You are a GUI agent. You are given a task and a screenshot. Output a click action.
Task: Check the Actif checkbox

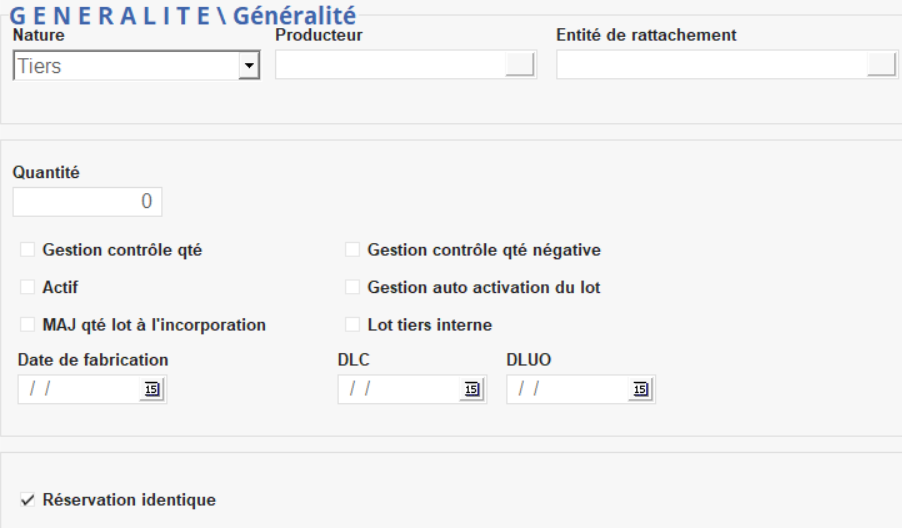(28, 287)
